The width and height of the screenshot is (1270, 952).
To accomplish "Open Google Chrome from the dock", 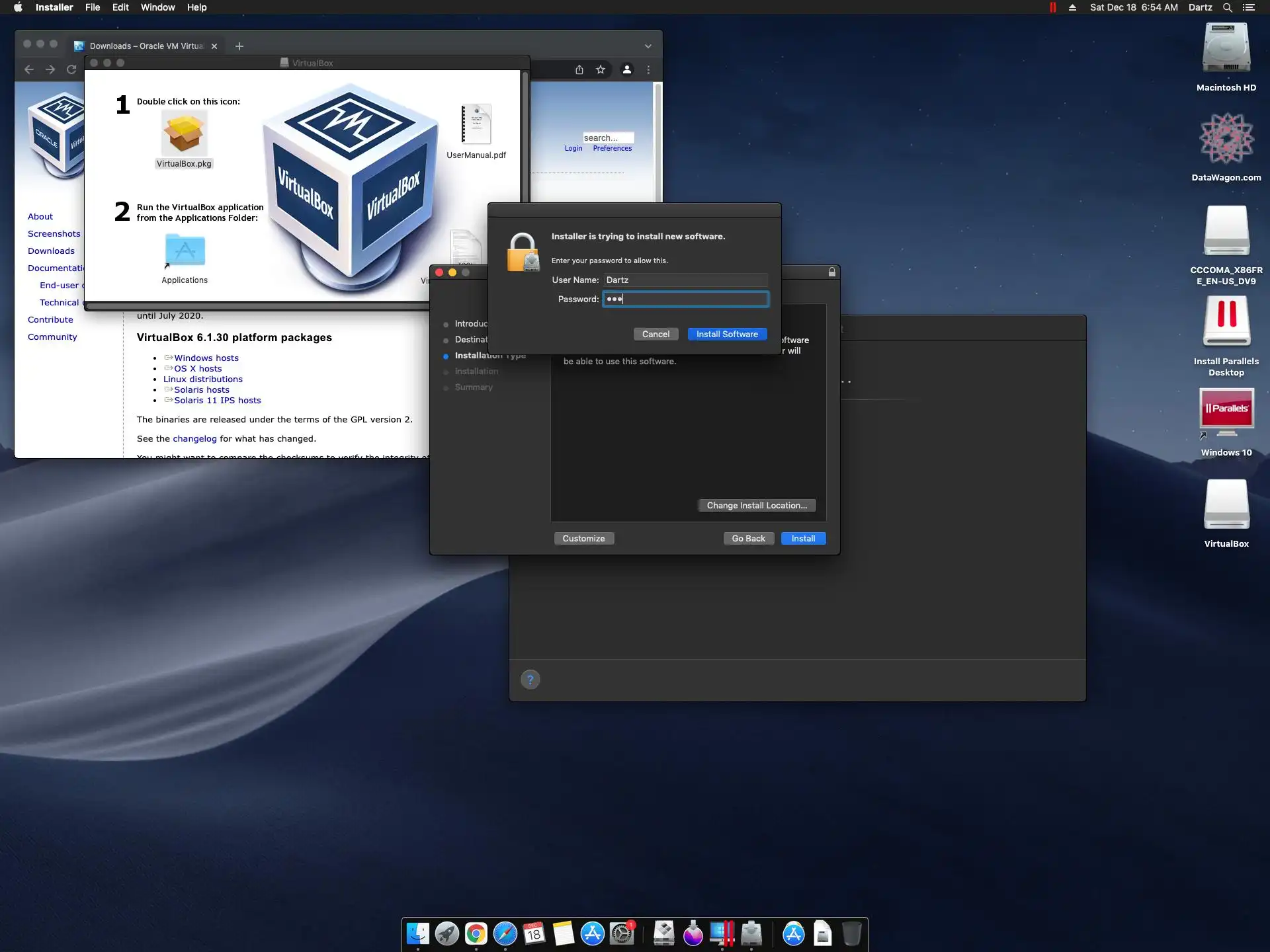I will [476, 933].
